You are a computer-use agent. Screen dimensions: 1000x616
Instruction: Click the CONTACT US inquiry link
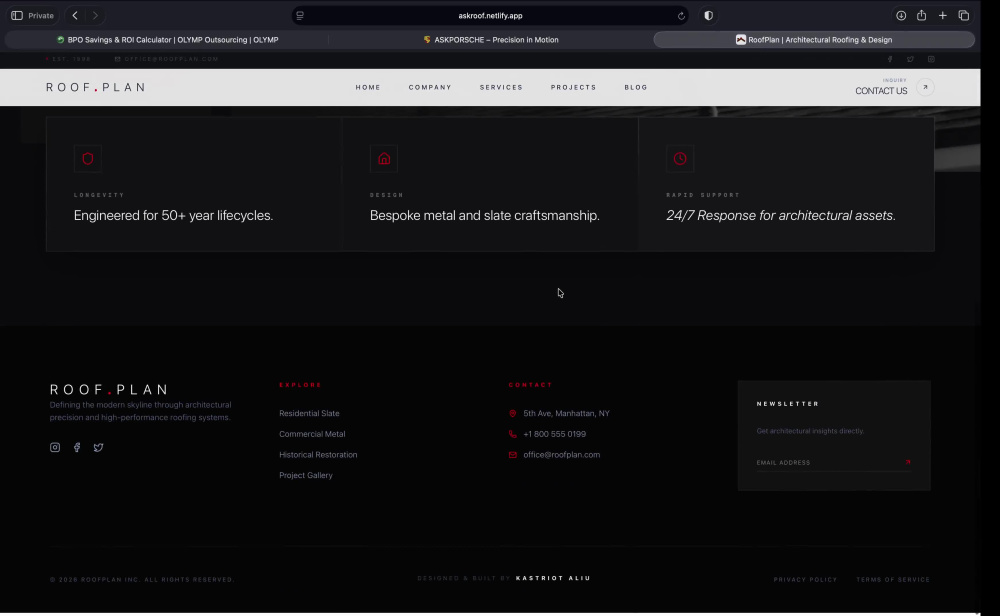[x=881, y=91]
